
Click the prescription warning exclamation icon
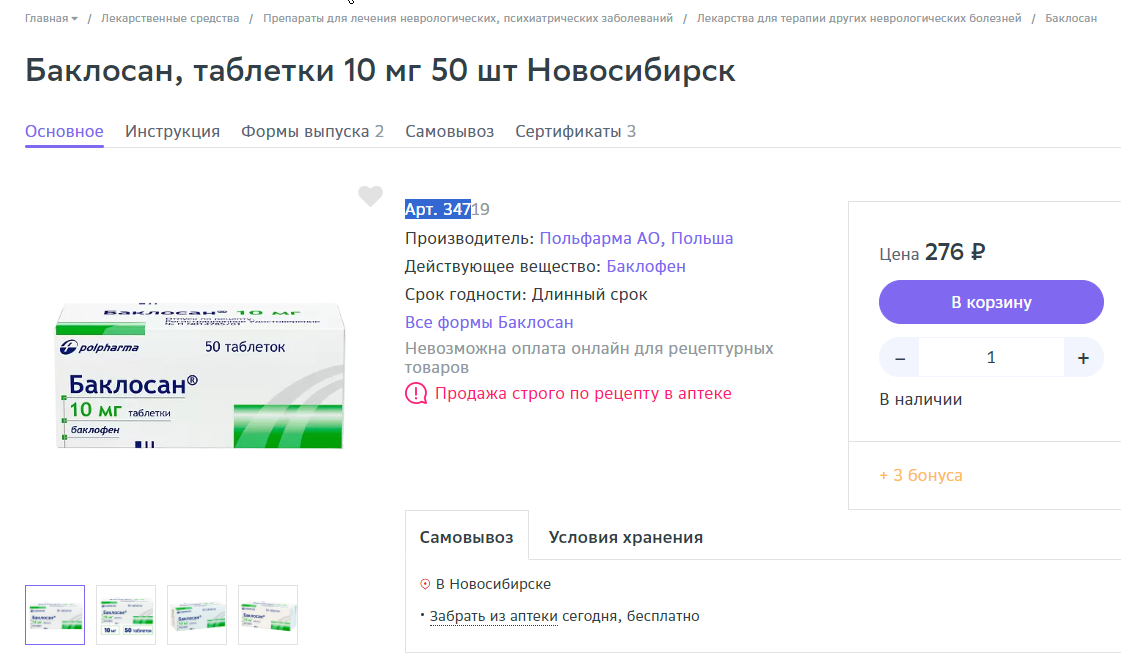click(416, 393)
